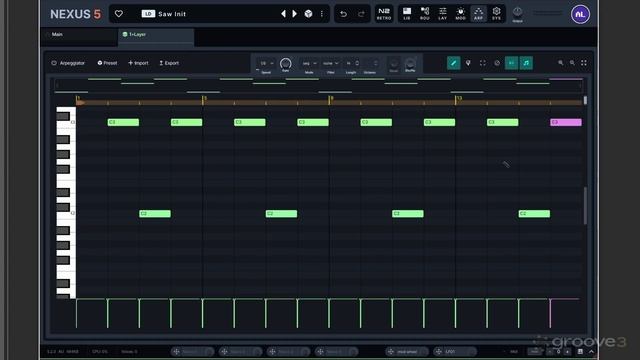Open the Speed dropdown
The height and width of the screenshot is (360, 640).
(267, 63)
